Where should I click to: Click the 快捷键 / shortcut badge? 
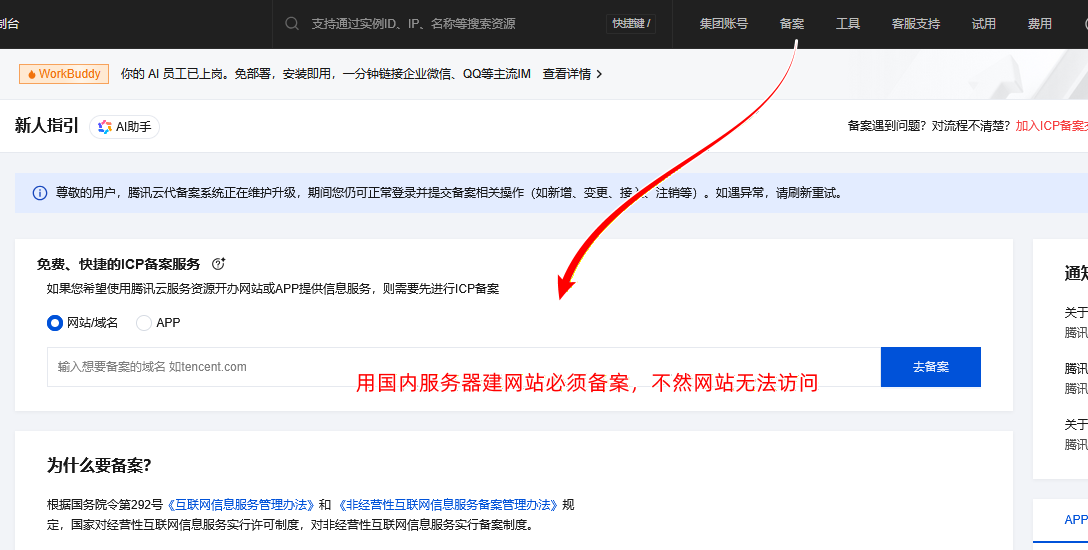point(631,23)
